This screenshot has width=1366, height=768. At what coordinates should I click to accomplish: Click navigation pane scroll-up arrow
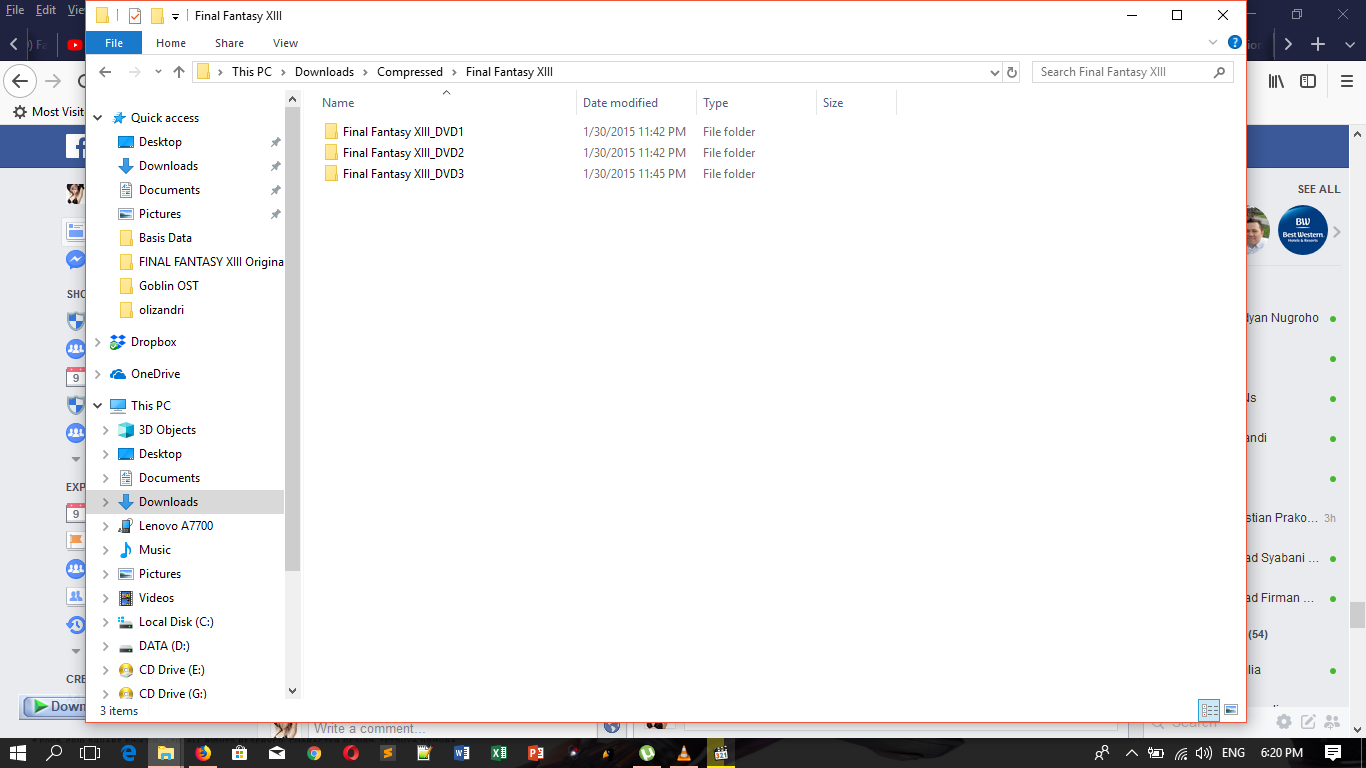point(293,99)
